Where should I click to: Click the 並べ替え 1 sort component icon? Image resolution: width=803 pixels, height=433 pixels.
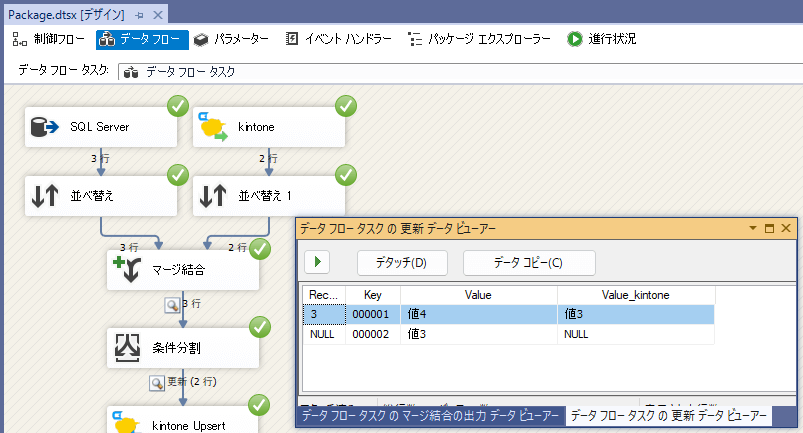point(213,196)
